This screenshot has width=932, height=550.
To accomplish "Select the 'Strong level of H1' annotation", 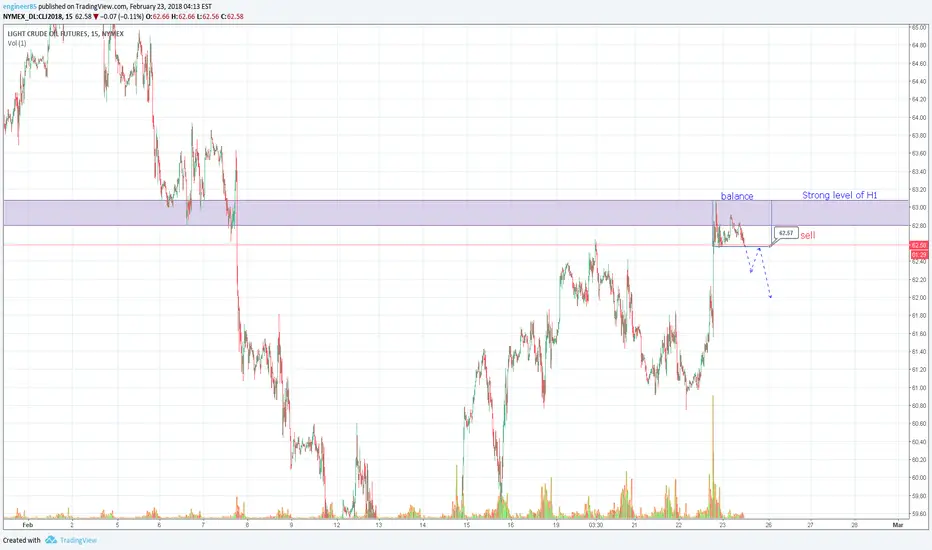I will [839, 195].
